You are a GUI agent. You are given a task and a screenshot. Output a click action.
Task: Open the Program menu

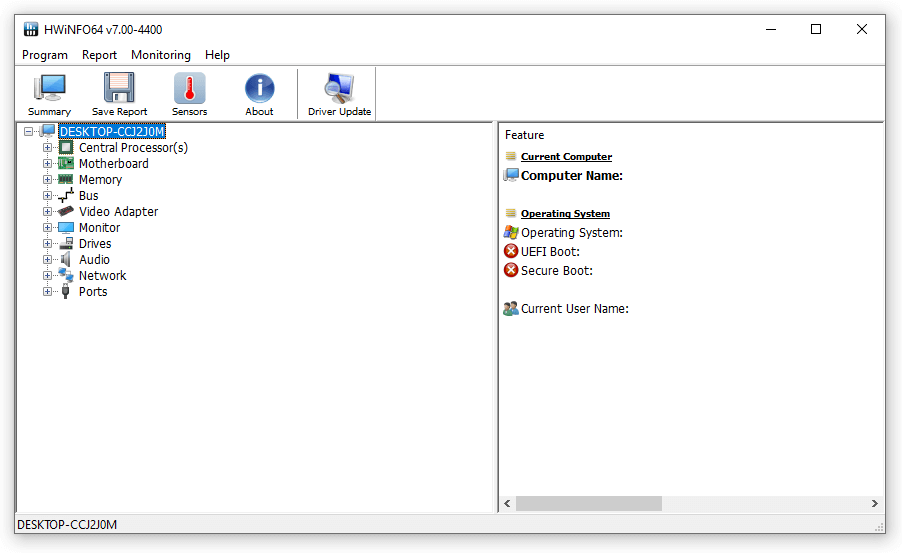(45, 55)
